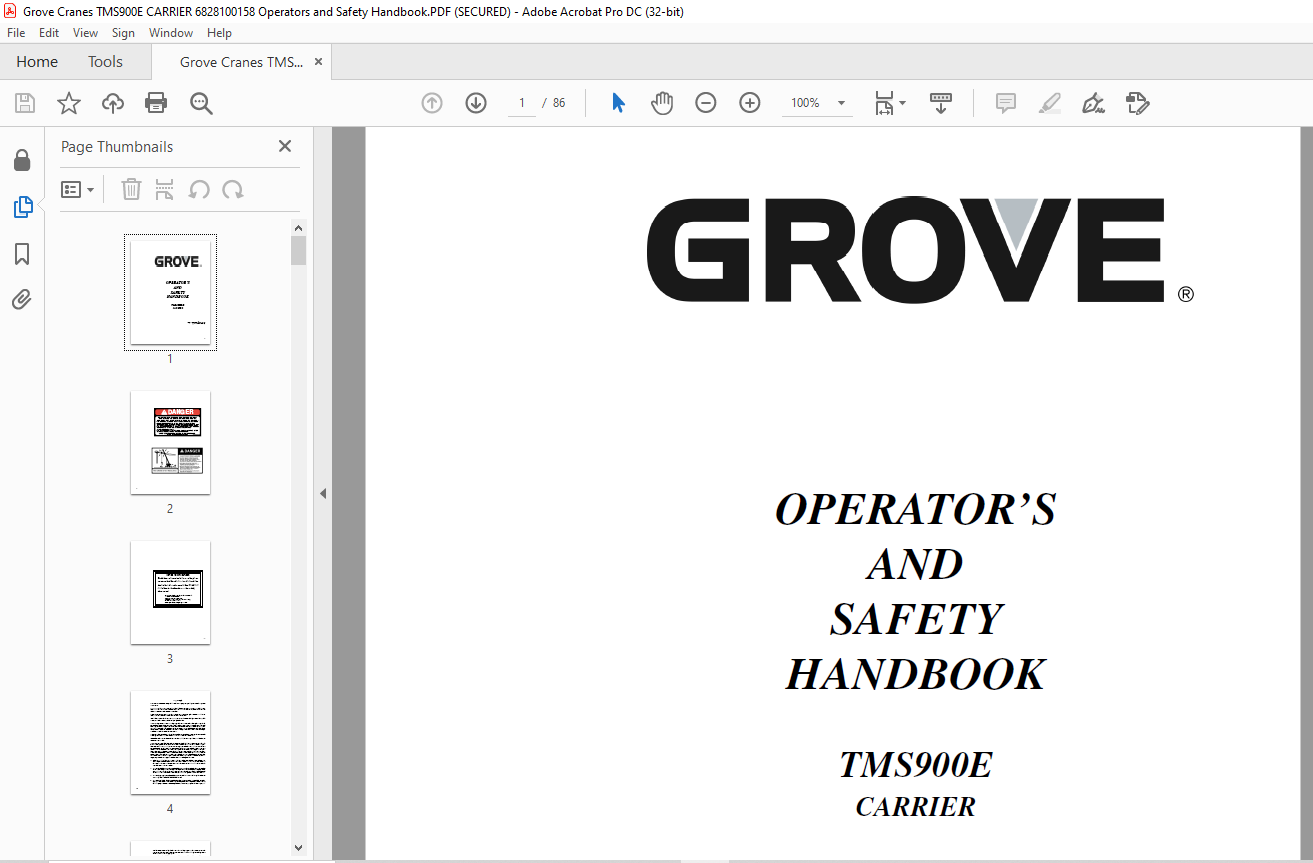This screenshot has height=863, width=1313.
Task: Click thumbnails scrollbar up arrow
Action: (298, 226)
